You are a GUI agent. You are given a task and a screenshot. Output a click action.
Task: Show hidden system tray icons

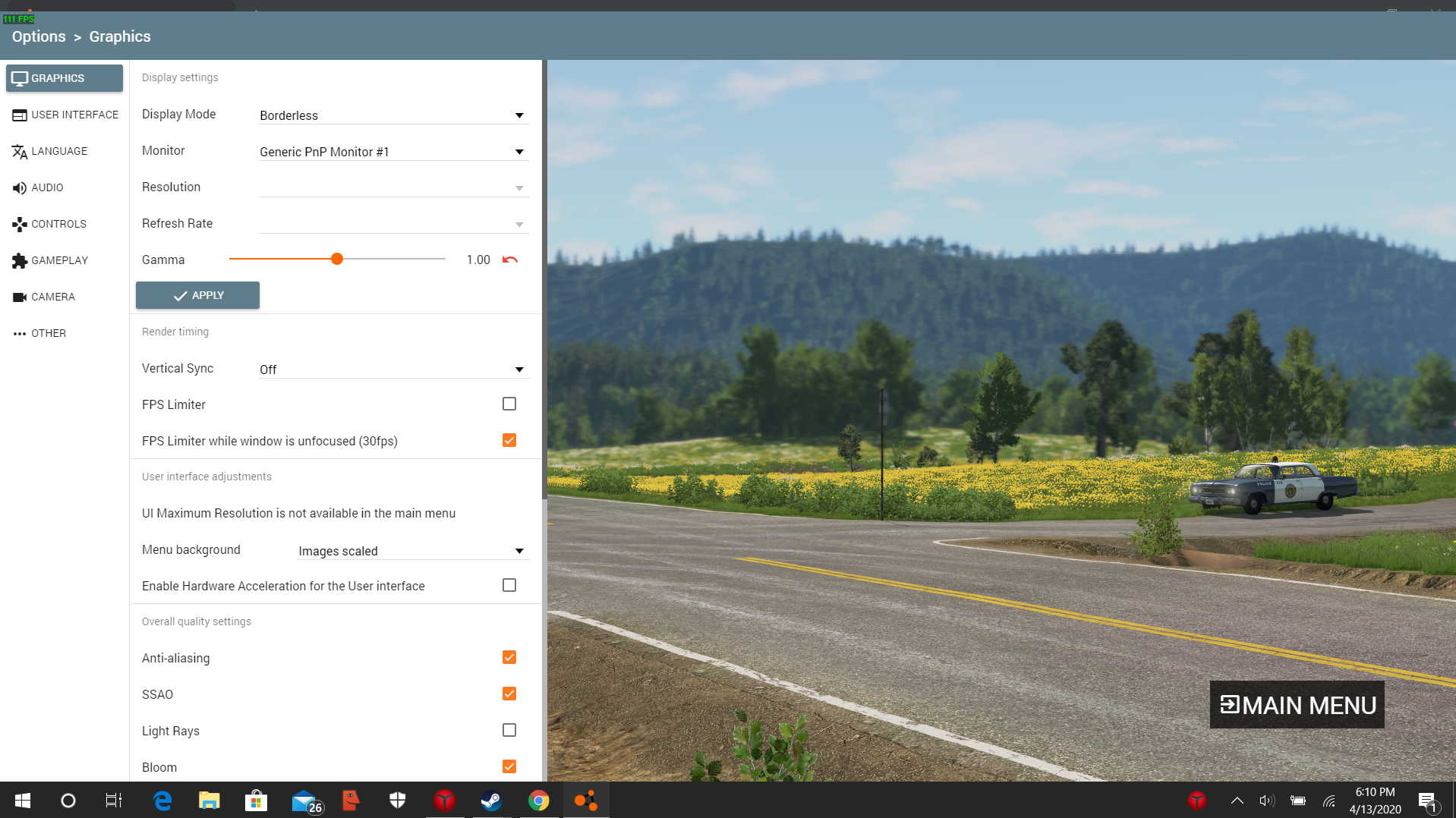tap(1237, 801)
